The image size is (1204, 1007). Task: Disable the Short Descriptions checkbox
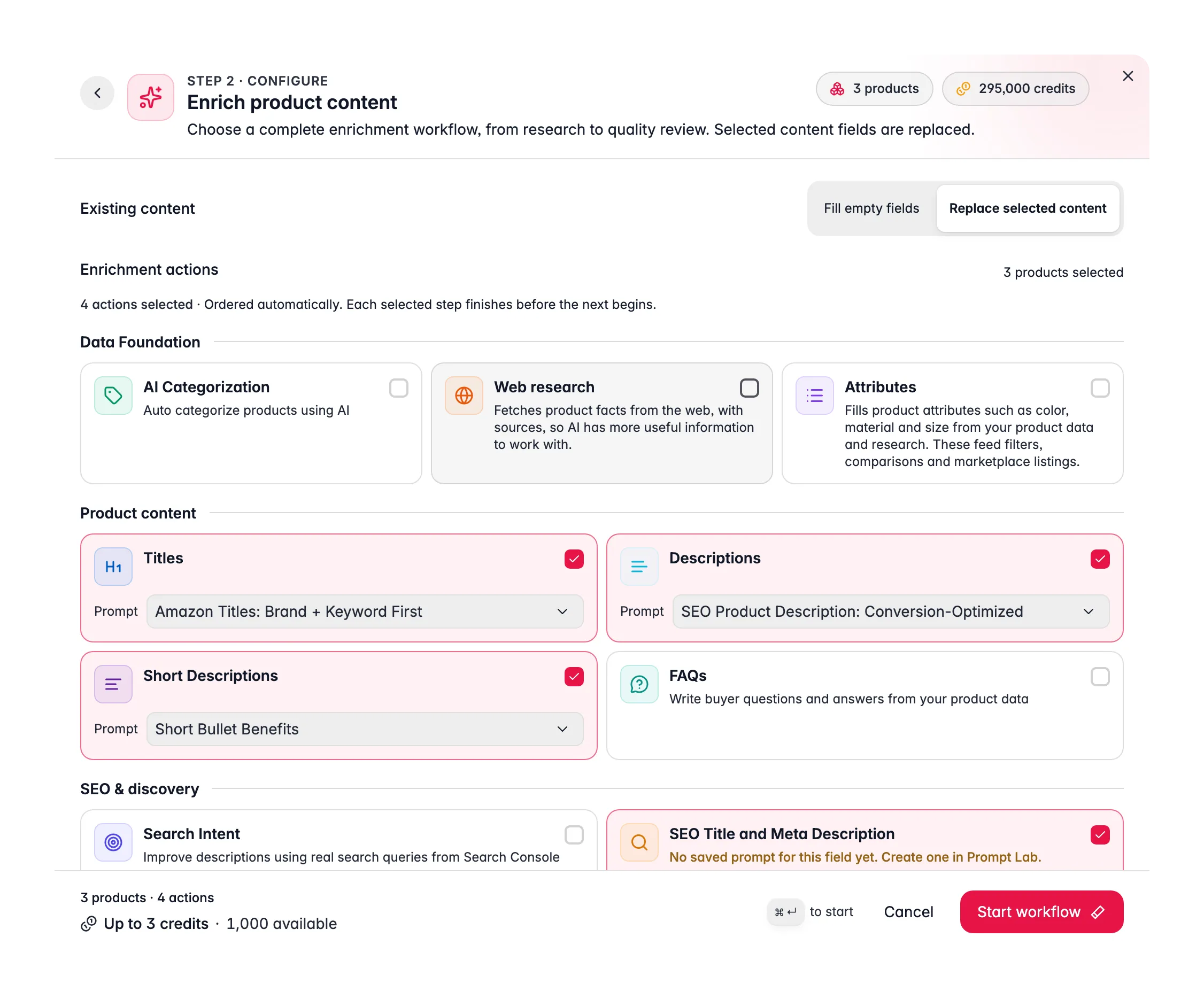tap(574, 676)
